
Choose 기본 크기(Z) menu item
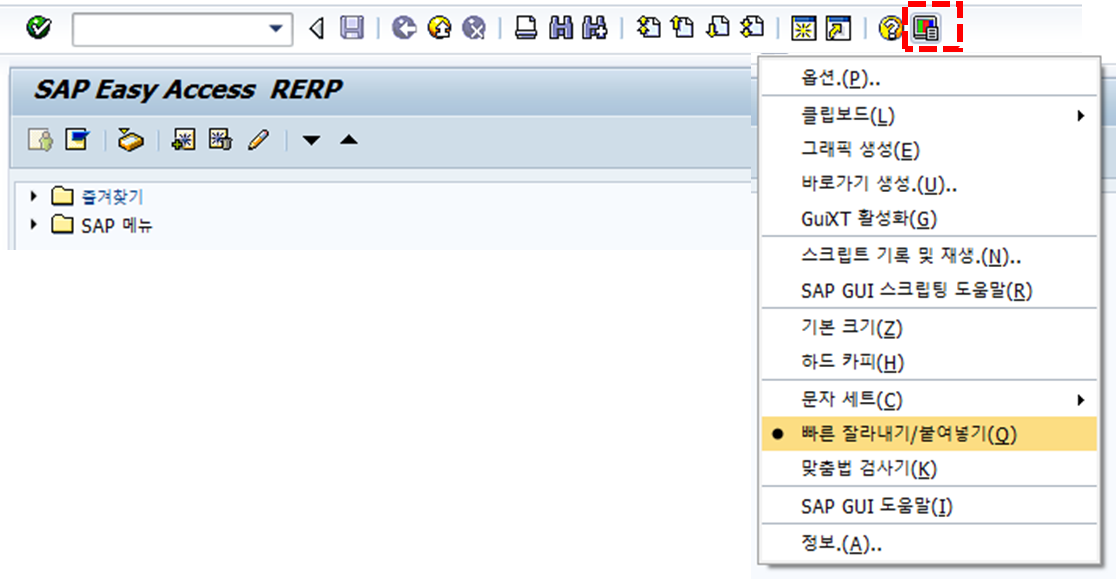[x=930, y=327]
